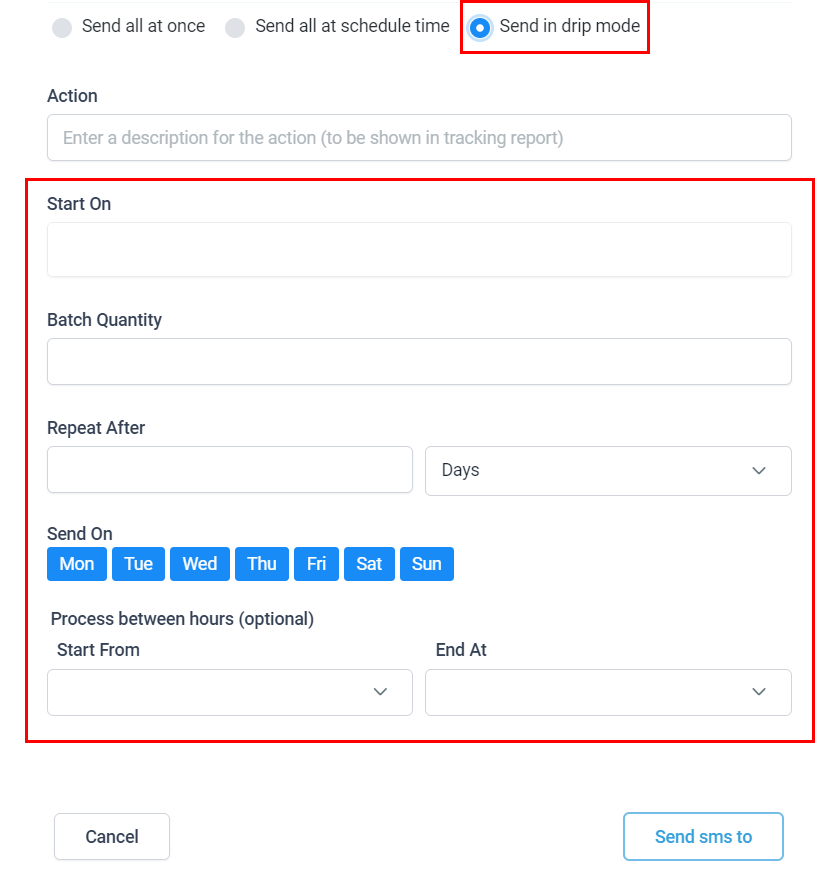
Task: Open the Days unit dropdown
Action: tap(608, 470)
